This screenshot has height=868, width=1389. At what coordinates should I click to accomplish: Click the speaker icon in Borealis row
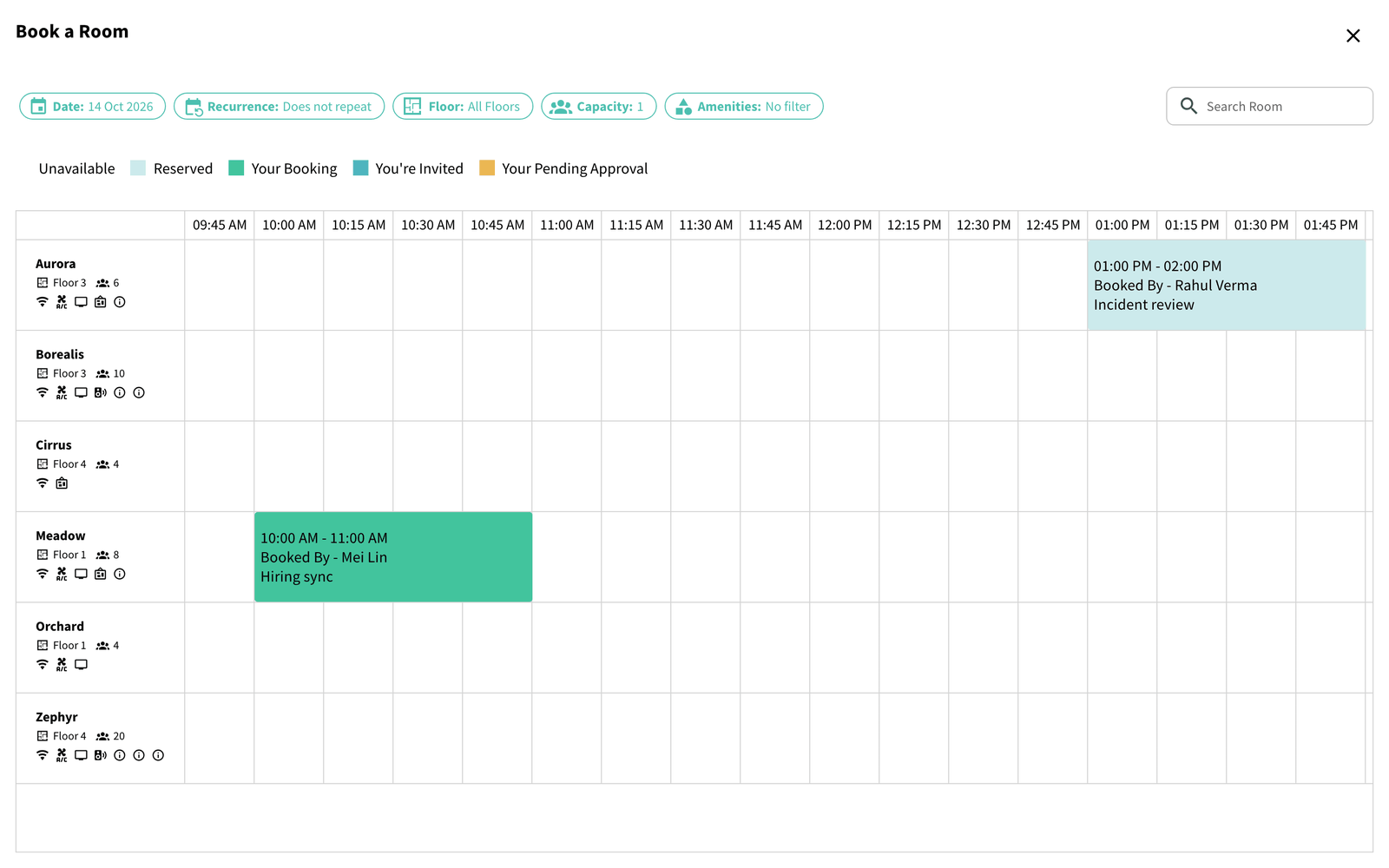coord(101,392)
